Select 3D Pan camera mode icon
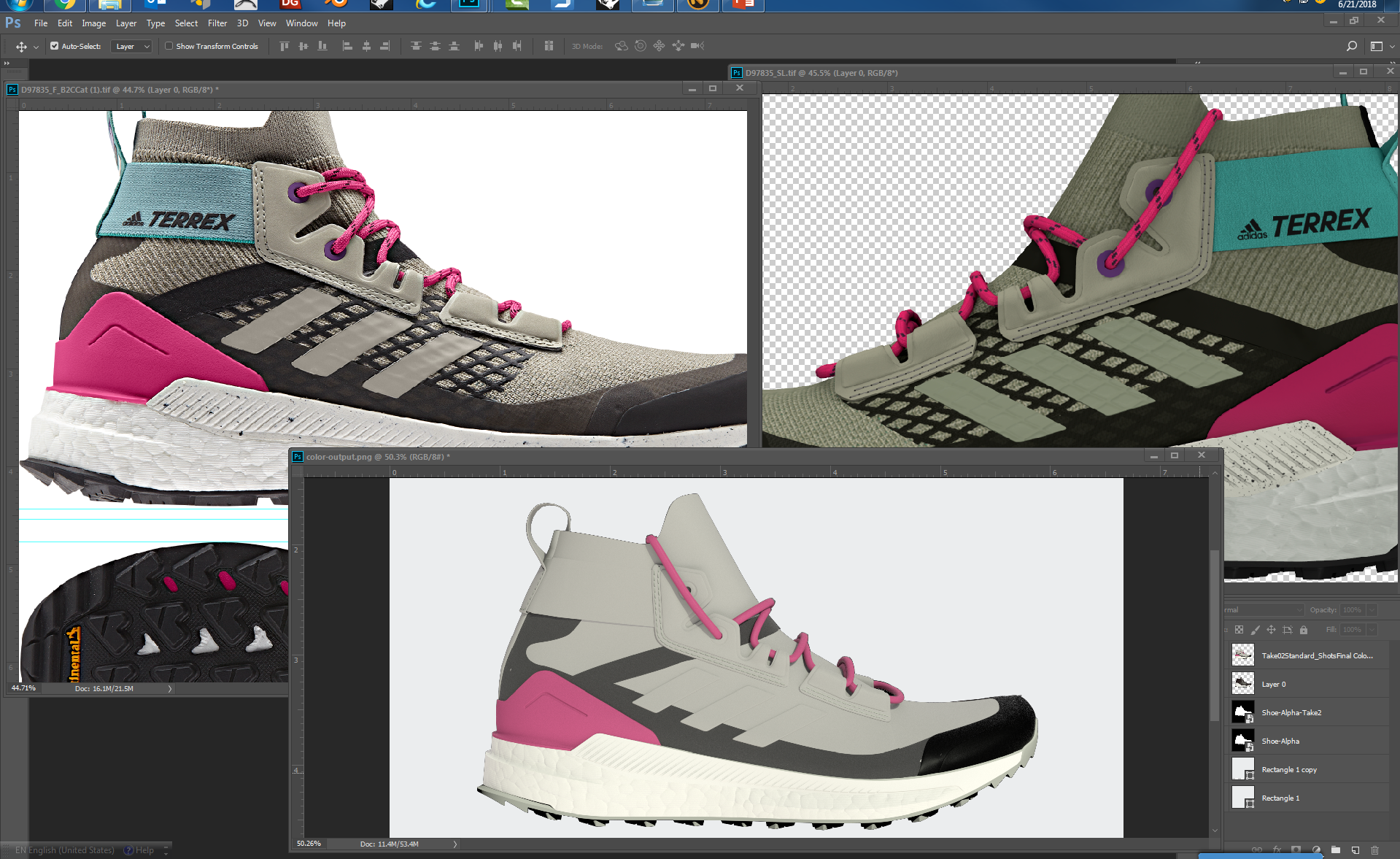The width and height of the screenshot is (1400, 859). 660,46
